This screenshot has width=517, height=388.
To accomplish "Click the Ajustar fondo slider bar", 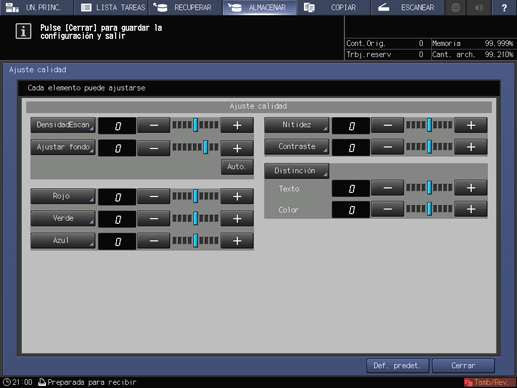I will coord(195,147).
